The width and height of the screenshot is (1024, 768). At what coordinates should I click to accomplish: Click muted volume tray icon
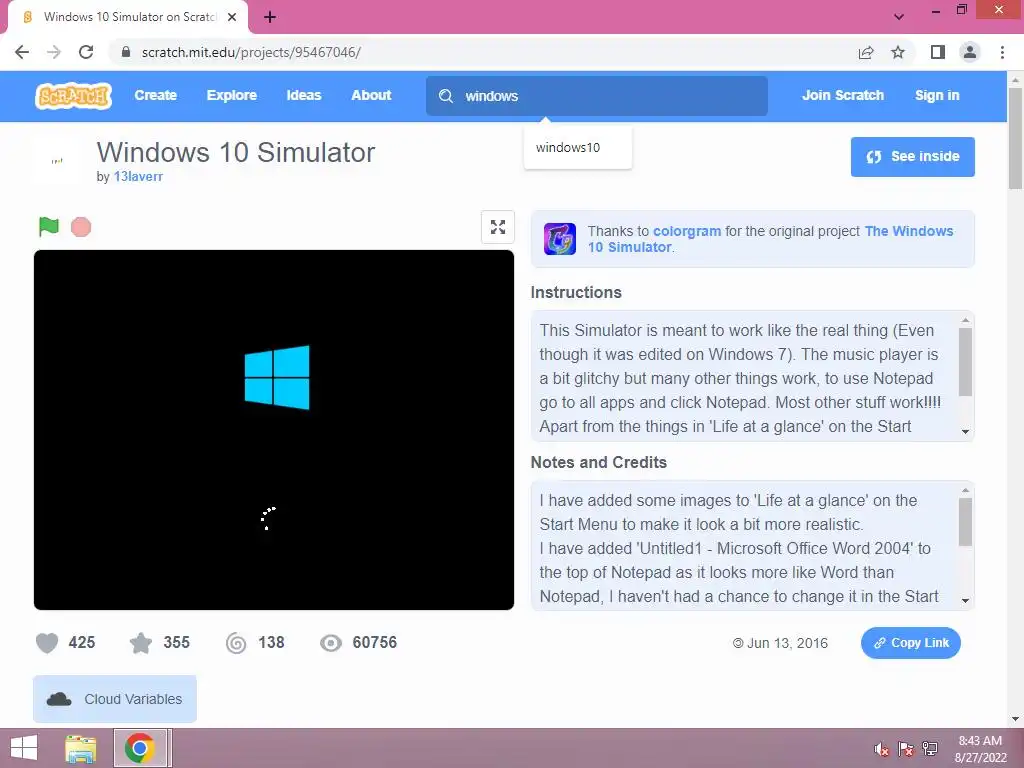point(881,749)
